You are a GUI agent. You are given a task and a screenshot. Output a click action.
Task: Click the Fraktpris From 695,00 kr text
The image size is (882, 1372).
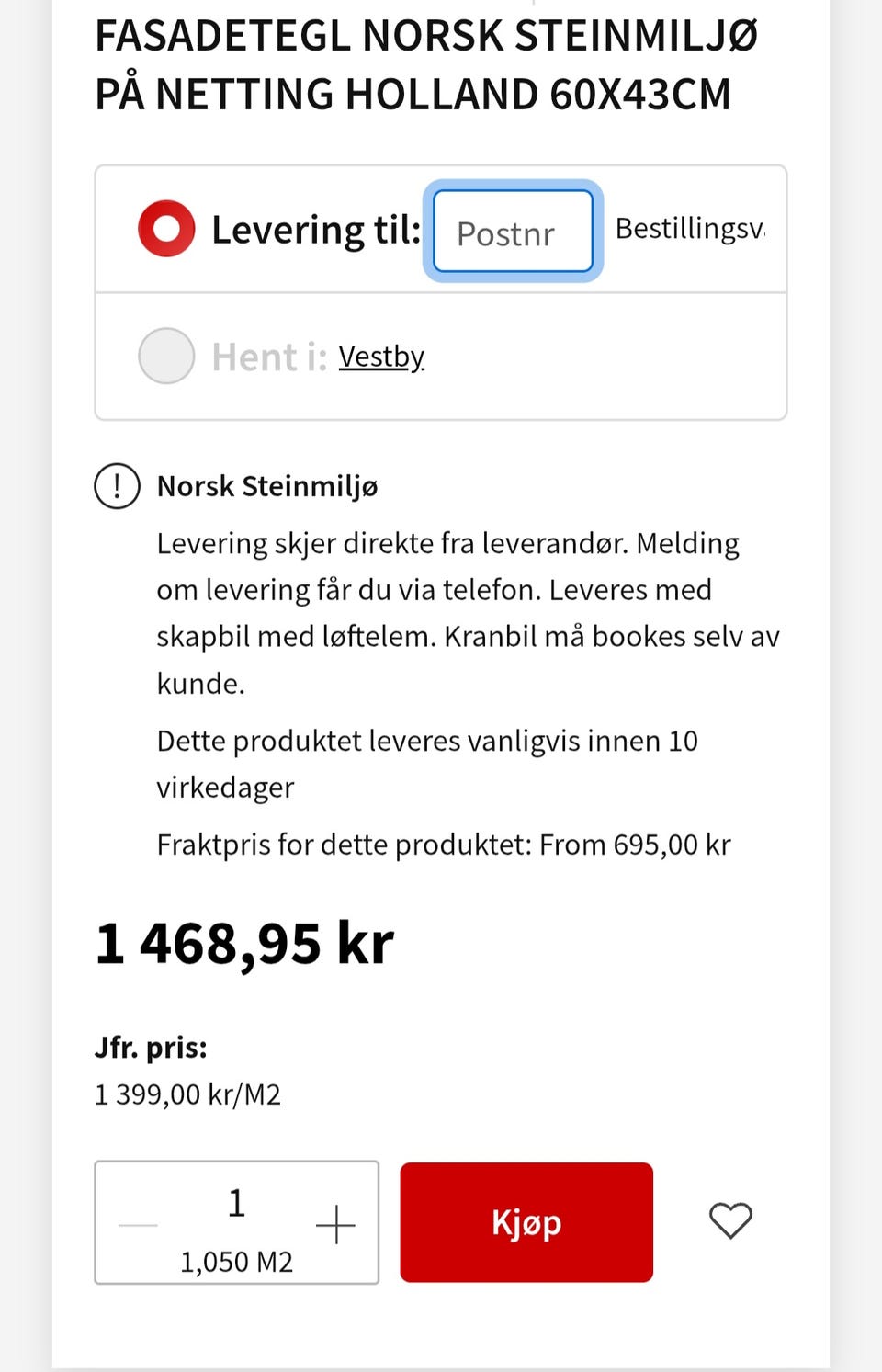(x=444, y=845)
